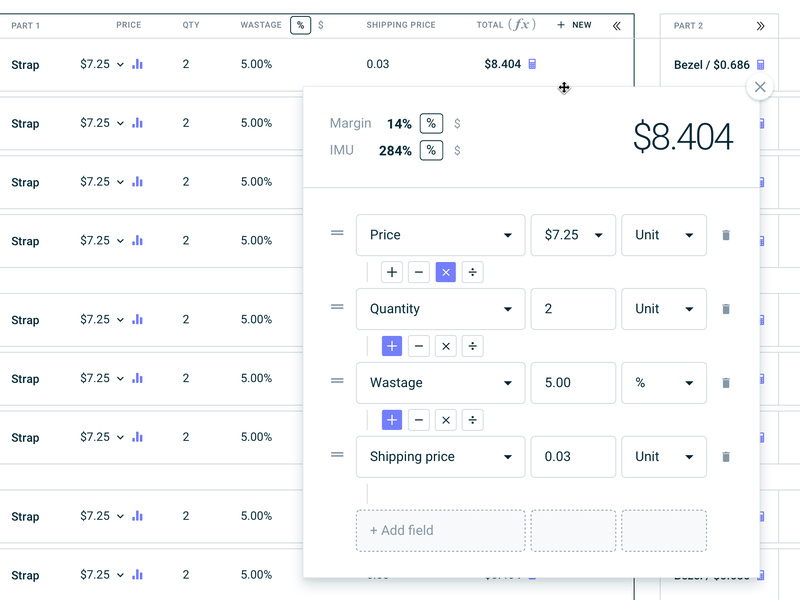The width and height of the screenshot is (800, 600).
Task: Click the Shipping Price column header
Action: click(401, 25)
